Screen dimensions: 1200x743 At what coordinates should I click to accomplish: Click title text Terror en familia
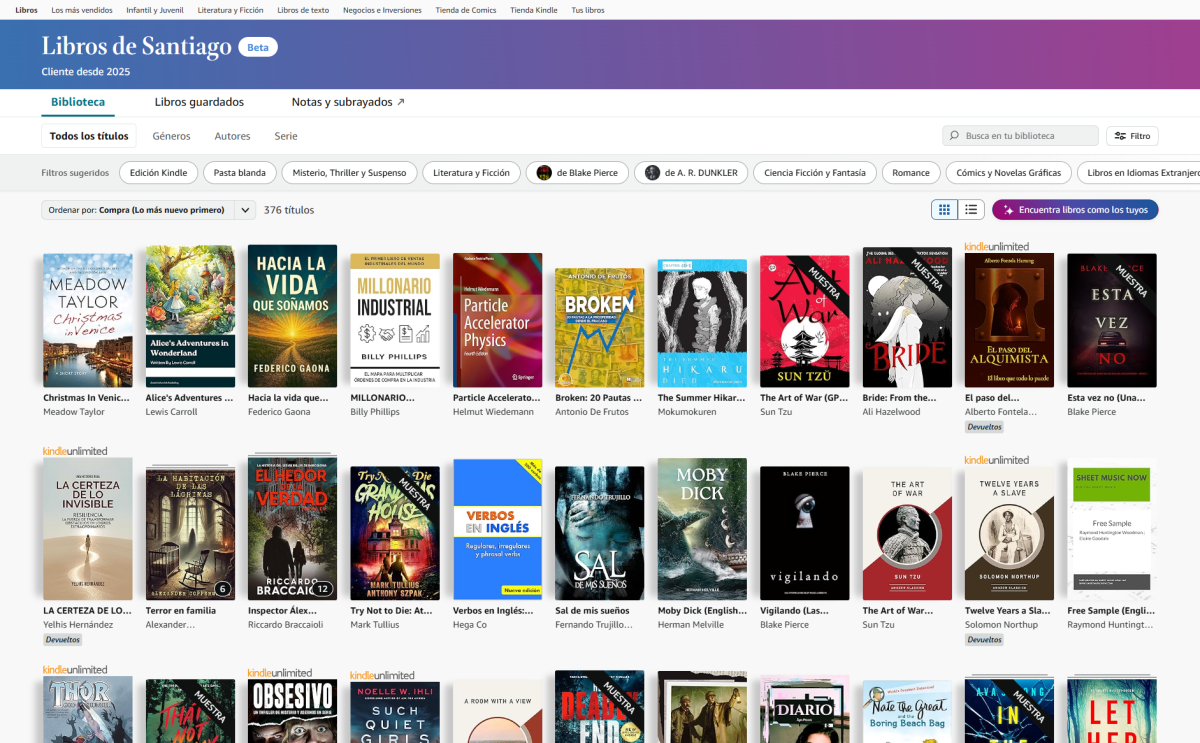181,611
